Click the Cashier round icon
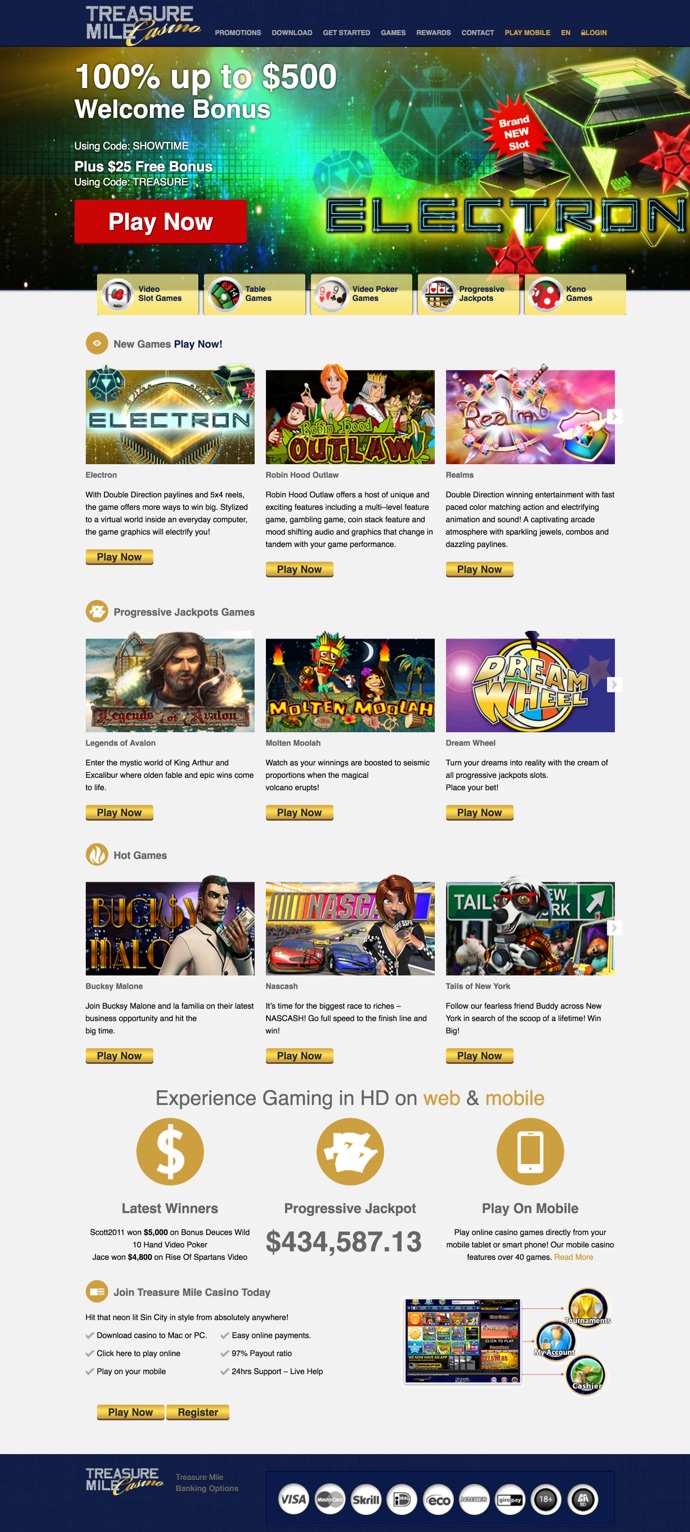690x1532 pixels. 586,1374
